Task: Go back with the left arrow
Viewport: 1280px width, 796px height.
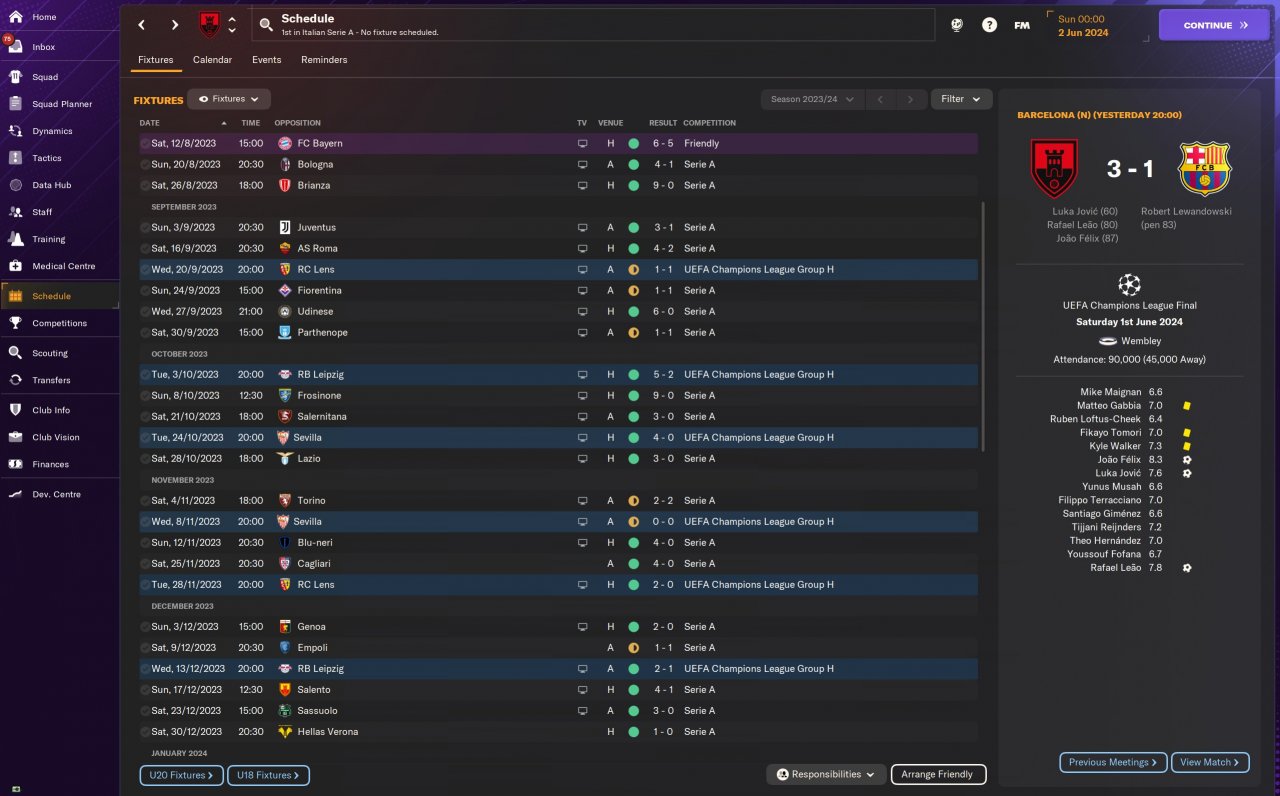Action: pyautogui.click(x=141, y=25)
